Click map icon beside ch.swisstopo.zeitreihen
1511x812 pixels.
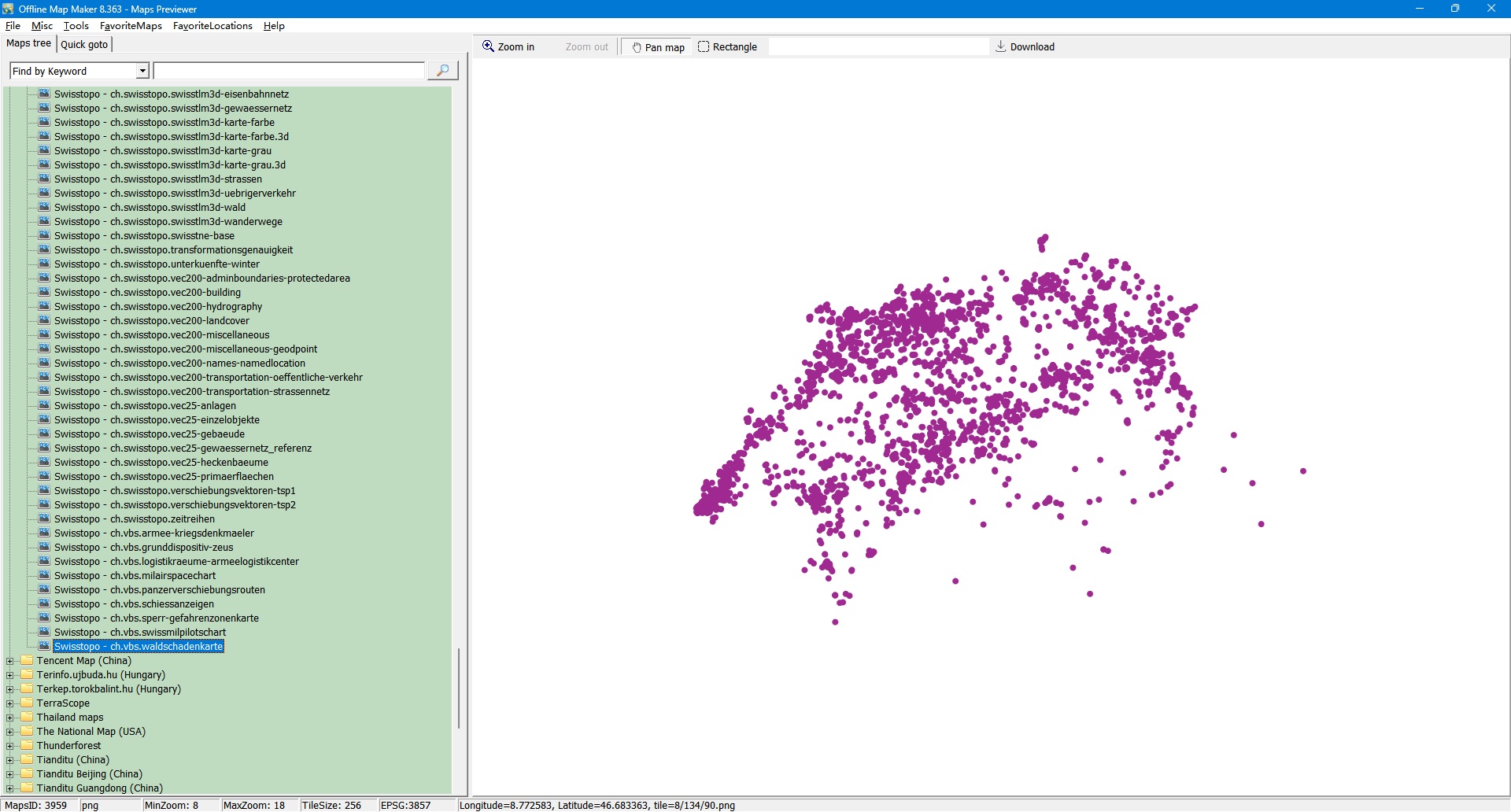tap(44, 519)
